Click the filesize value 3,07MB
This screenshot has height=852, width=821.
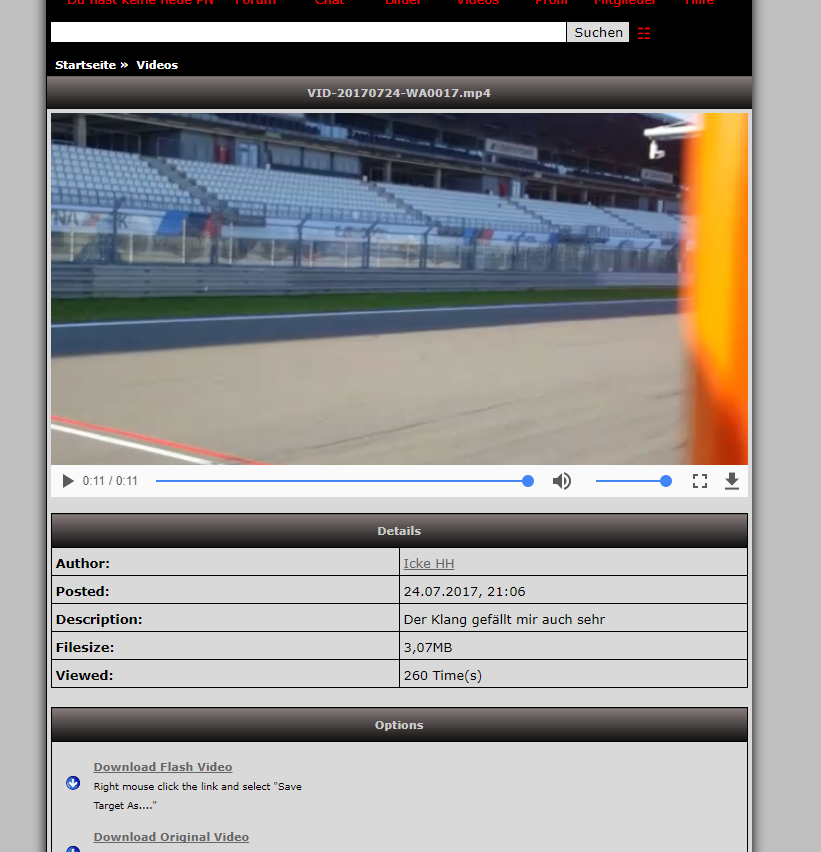[x=428, y=648]
